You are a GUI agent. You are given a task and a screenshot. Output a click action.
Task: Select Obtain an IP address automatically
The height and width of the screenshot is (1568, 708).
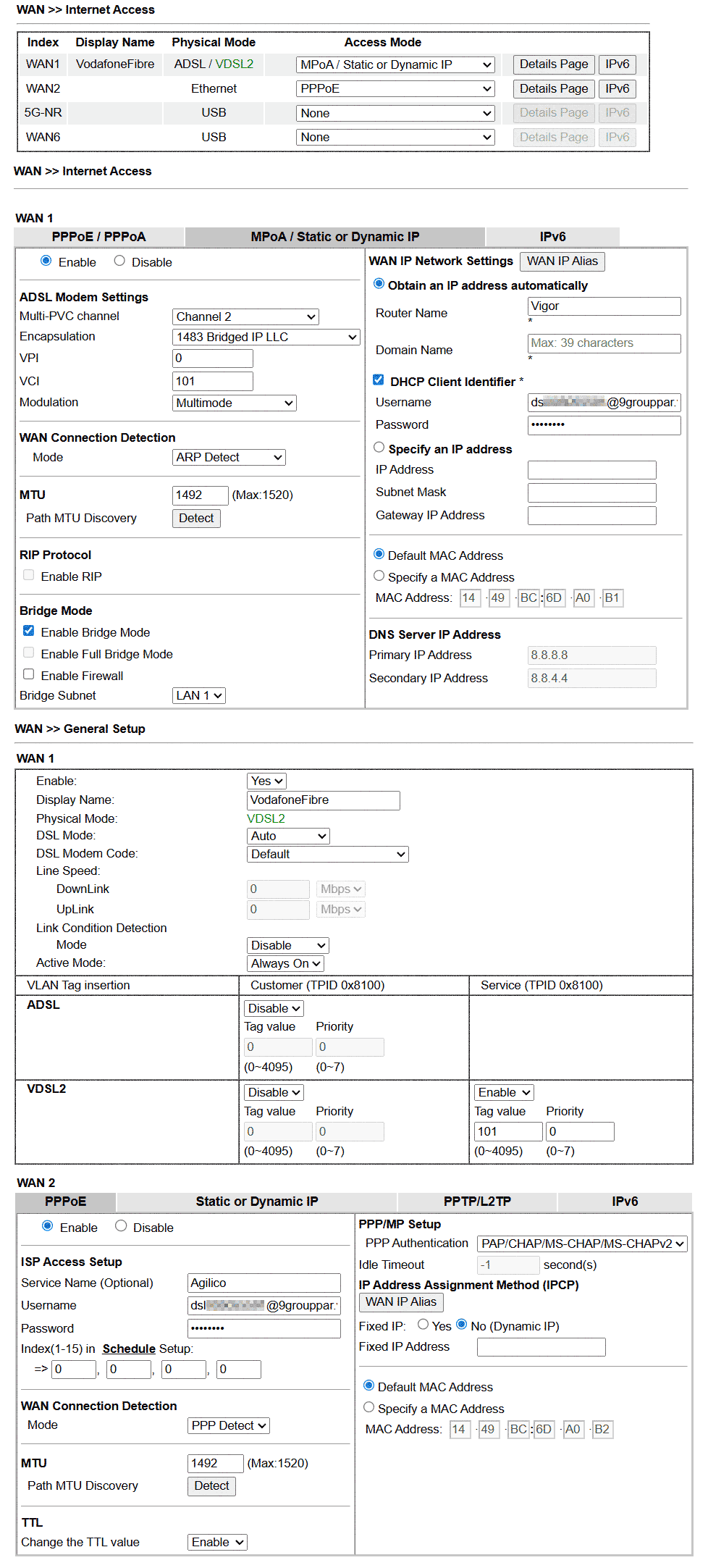[379, 284]
